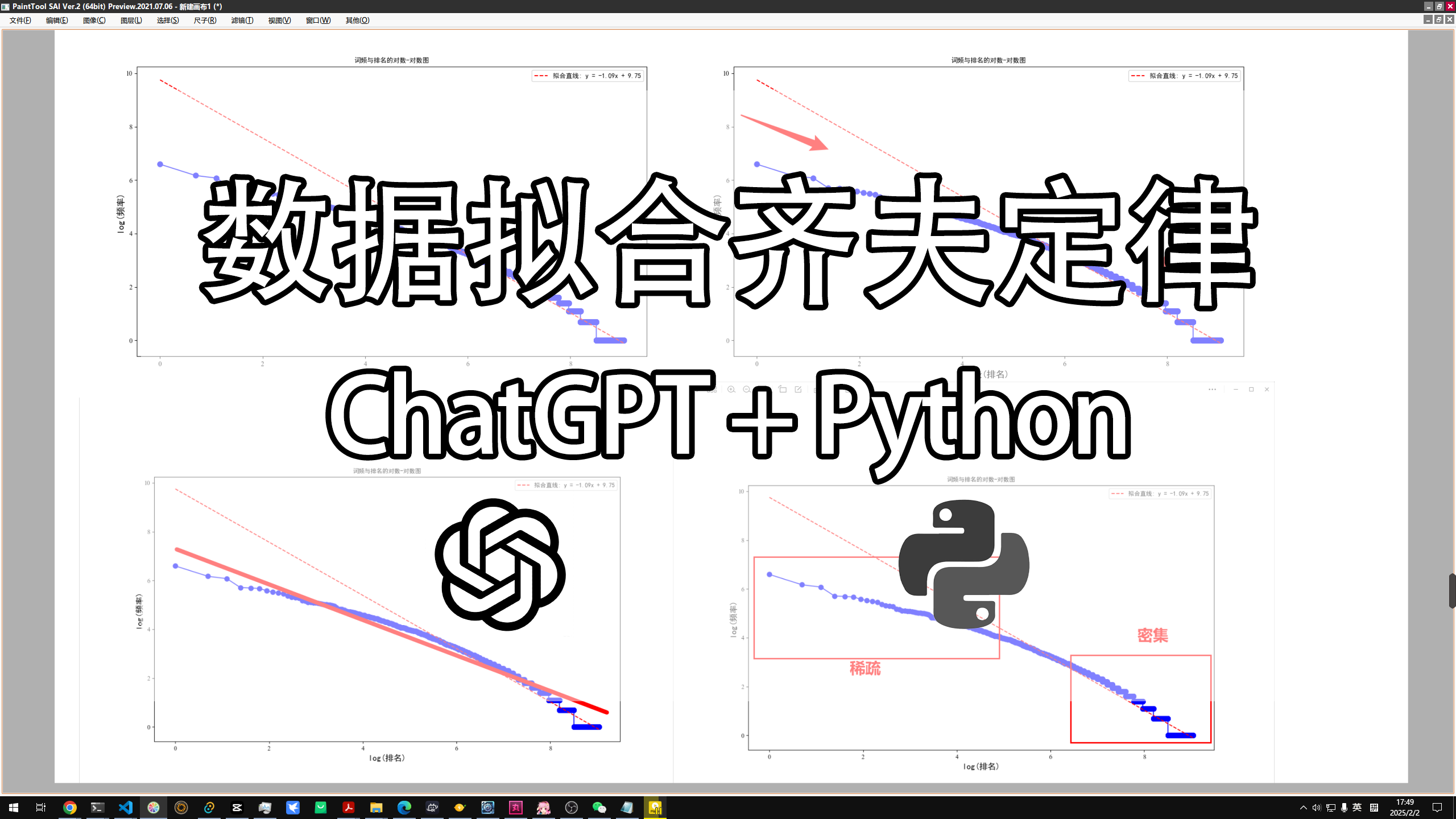Open the blue bird Feishu app on the taskbar
Screen dimensions: 1456x819
[x=292, y=807]
